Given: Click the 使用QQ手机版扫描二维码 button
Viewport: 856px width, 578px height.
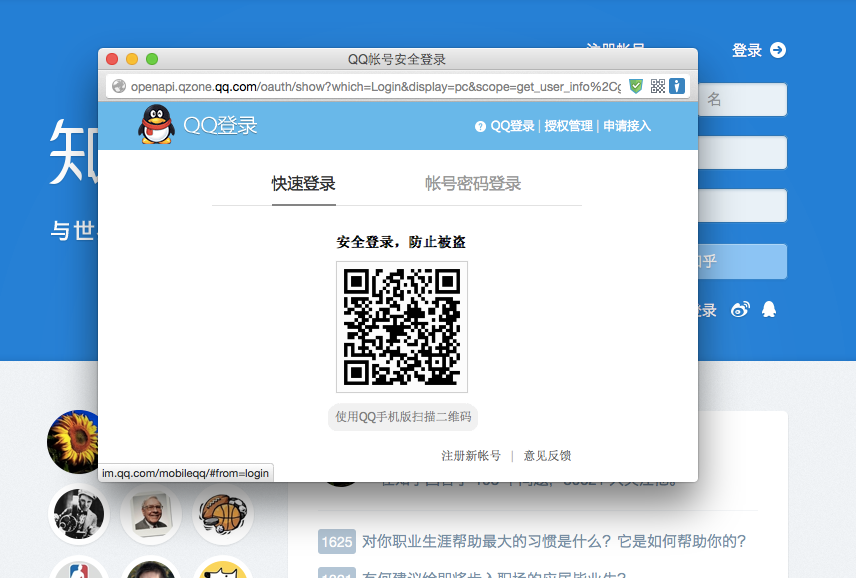Looking at the screenshot, I should tap(402, 417).
